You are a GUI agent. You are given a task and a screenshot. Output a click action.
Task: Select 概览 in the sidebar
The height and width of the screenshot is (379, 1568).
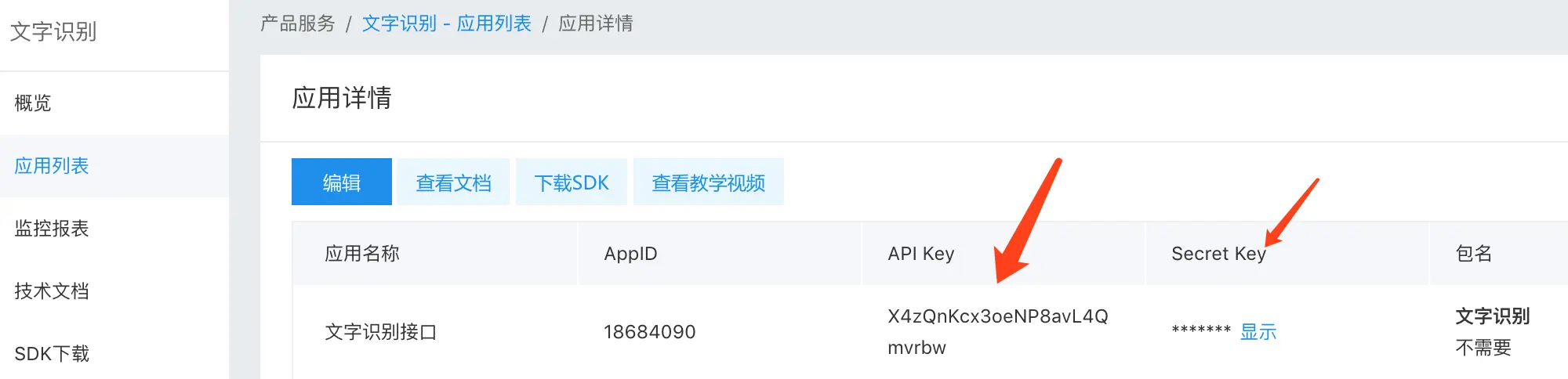[33, 103]
